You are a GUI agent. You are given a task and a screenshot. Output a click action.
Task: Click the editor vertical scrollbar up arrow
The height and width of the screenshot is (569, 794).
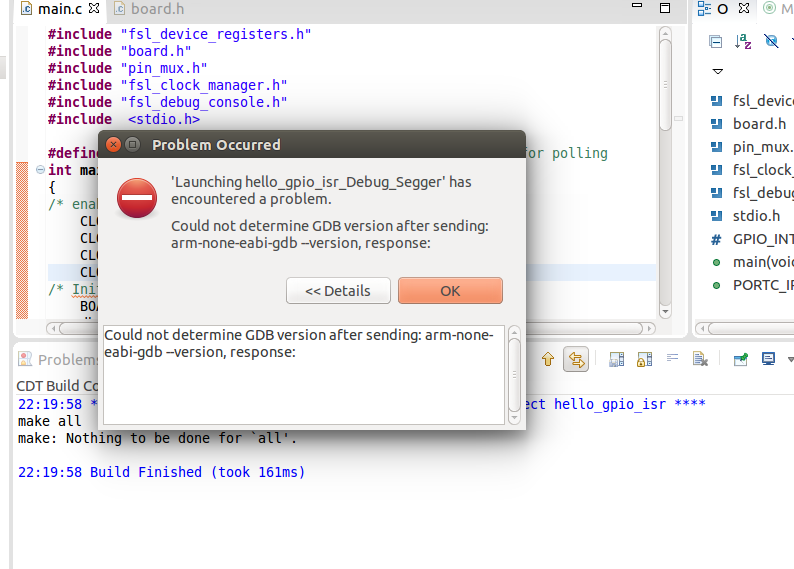(x=665, y=33)
